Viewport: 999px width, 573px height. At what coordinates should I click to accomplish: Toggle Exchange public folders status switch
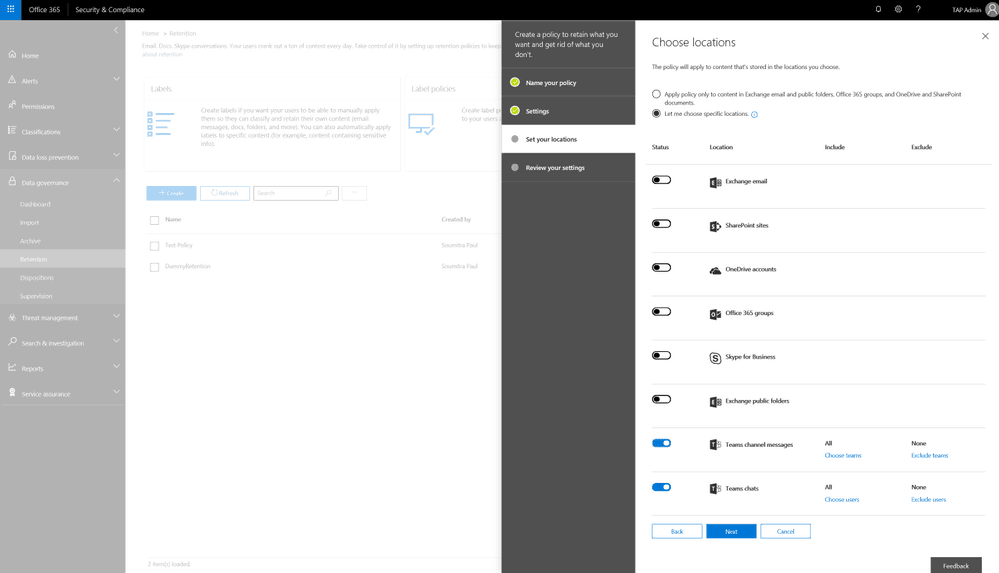click(661, 400)
